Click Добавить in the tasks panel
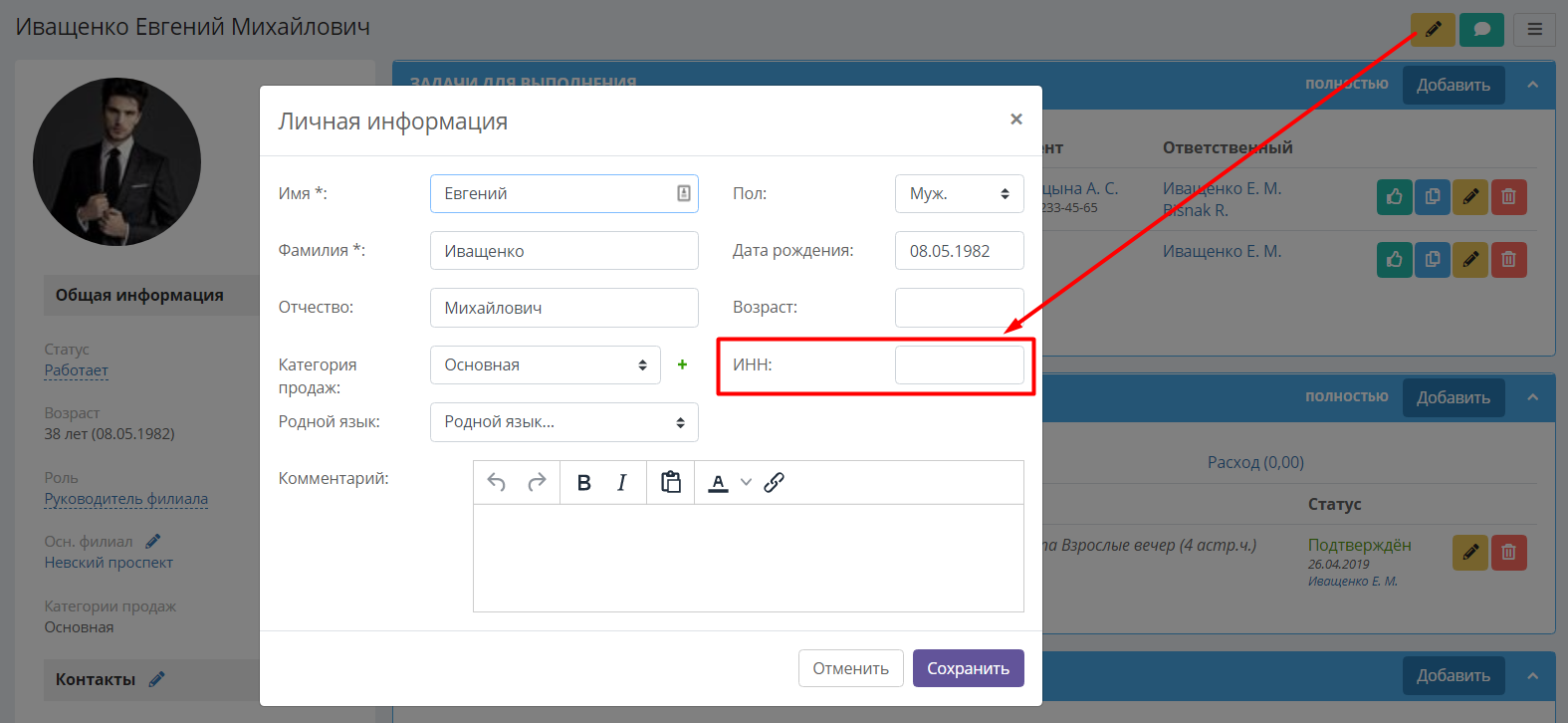 pyautogui.click(x=1454, y=86)
